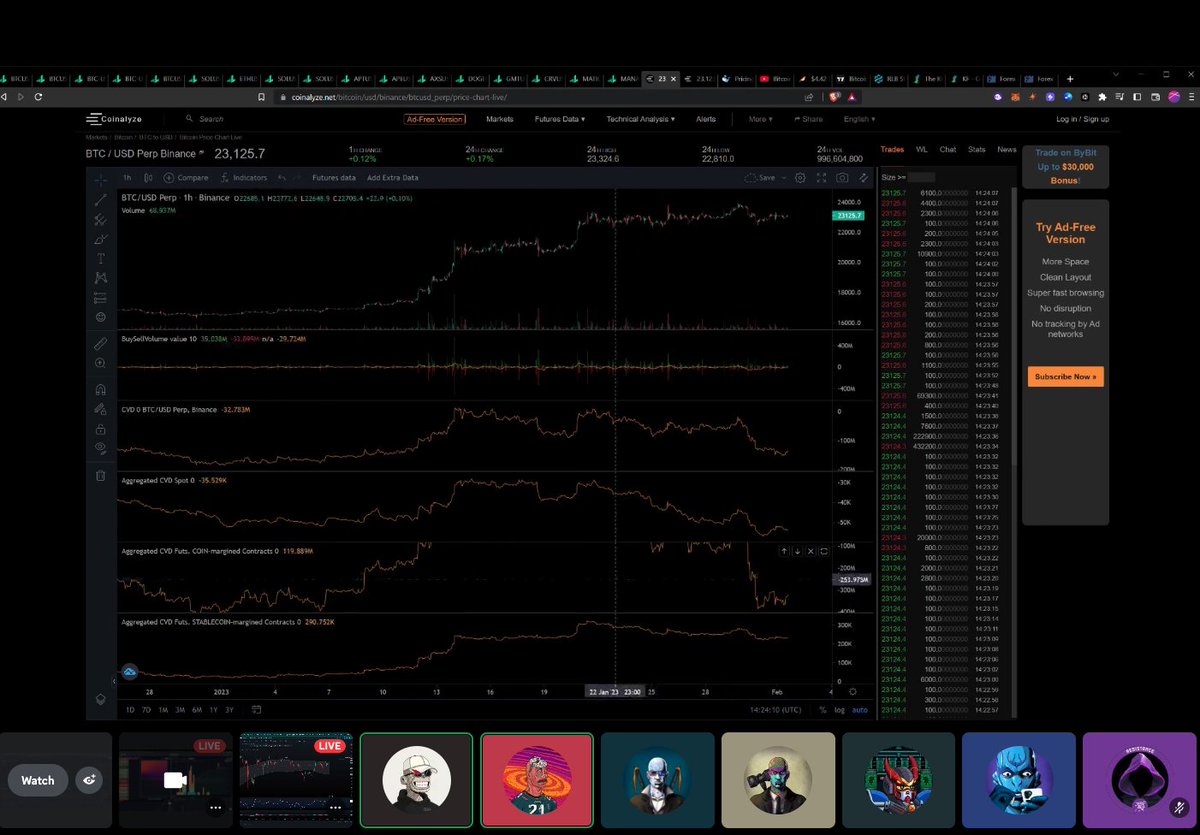Click the Size >= filter input
This screenshot has height=835, width=1200.
point(921,177)
